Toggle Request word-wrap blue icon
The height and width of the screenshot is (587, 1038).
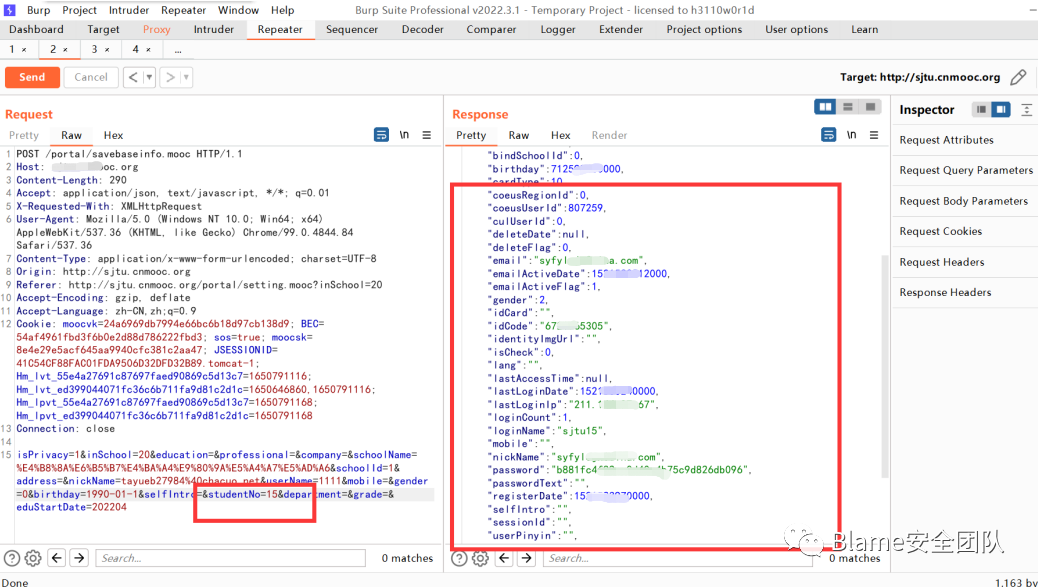[381, 135]
